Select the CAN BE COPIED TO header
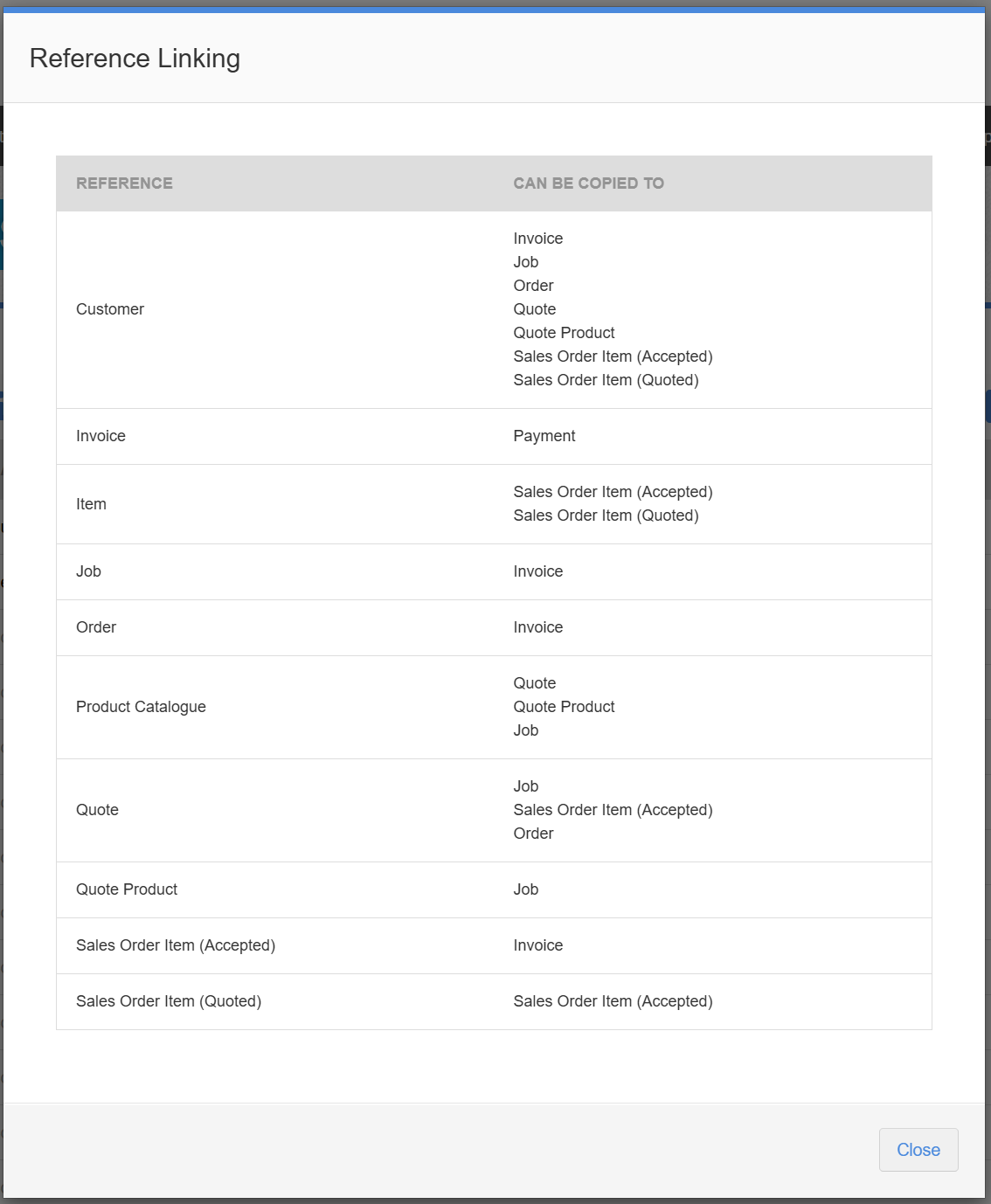The height and width of the screenshot is (1204, 991). [x=588, y=183]
